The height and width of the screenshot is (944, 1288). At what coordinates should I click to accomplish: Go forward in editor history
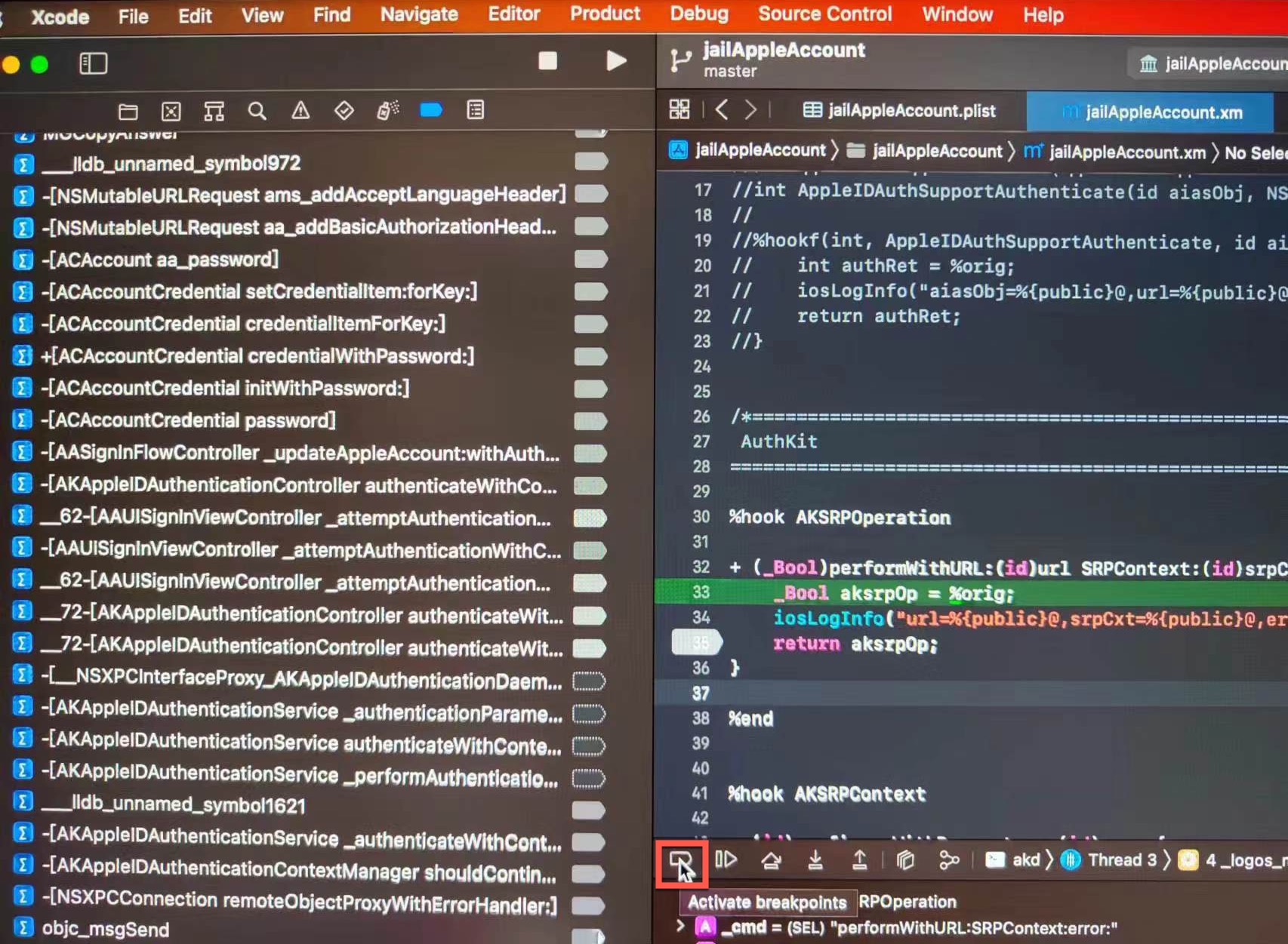750,110
